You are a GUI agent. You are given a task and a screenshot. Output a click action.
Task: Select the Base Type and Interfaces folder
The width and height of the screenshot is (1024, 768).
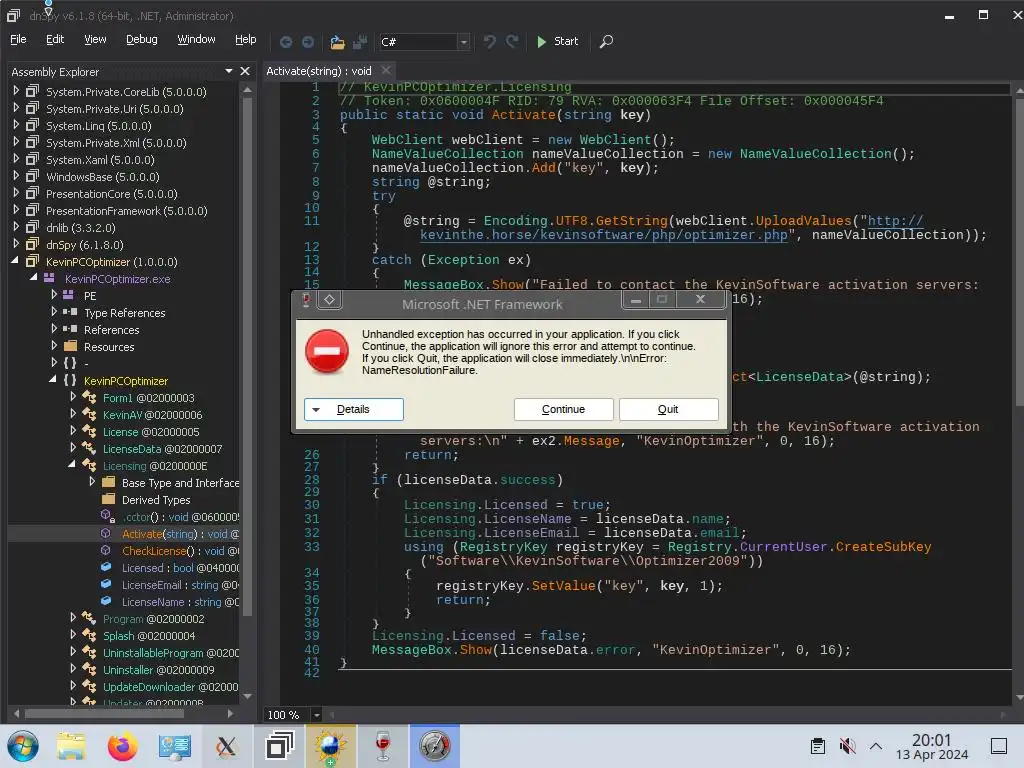pos(180,483)
